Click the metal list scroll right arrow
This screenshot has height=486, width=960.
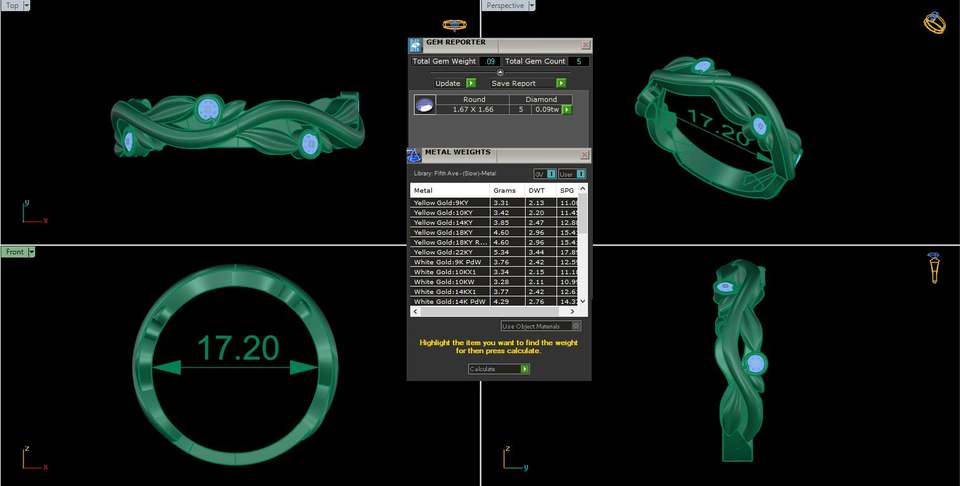(x=574, y=312)
